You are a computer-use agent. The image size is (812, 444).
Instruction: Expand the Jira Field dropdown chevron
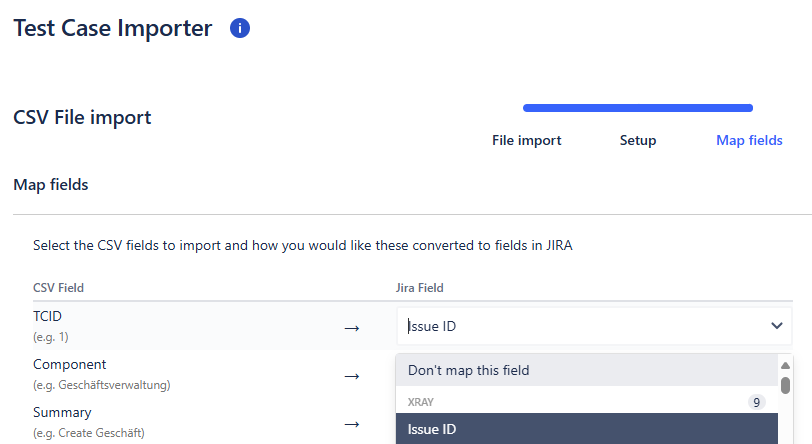(776, 326)
